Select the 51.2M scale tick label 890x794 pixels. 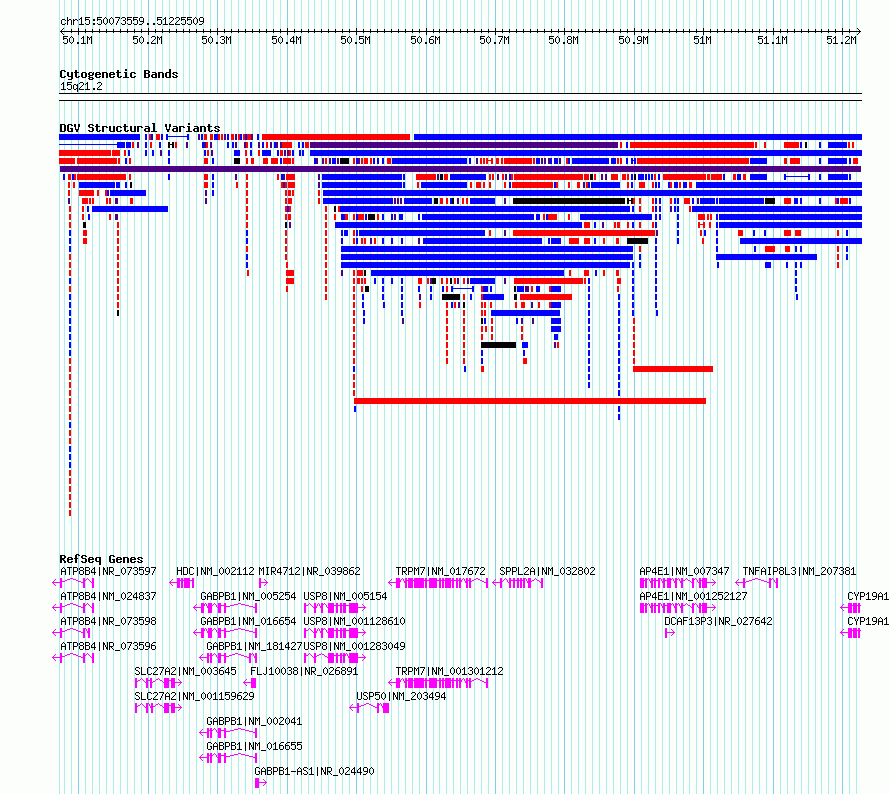[x=841, y=40]
